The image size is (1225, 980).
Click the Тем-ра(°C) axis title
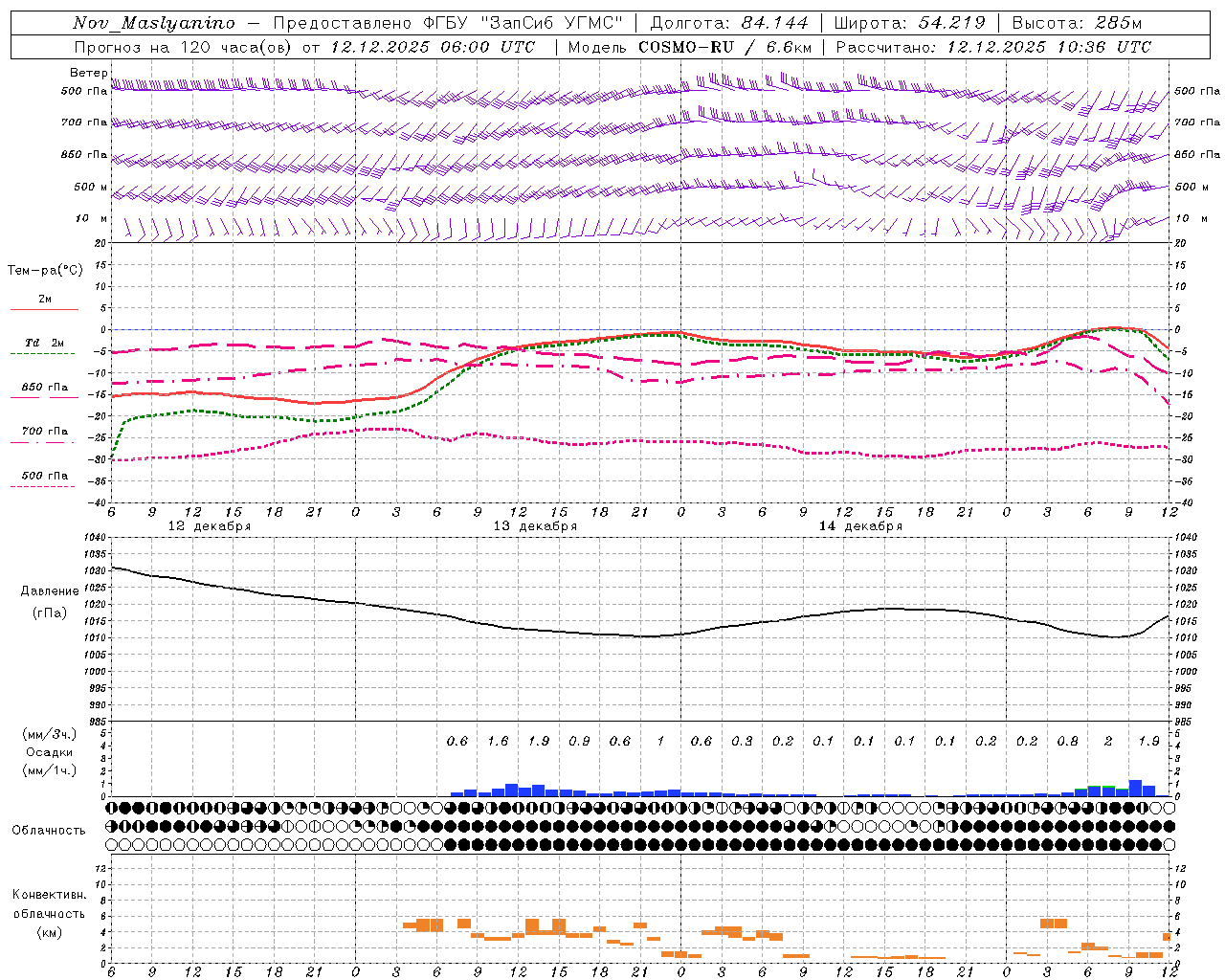(x=45, y=271)
